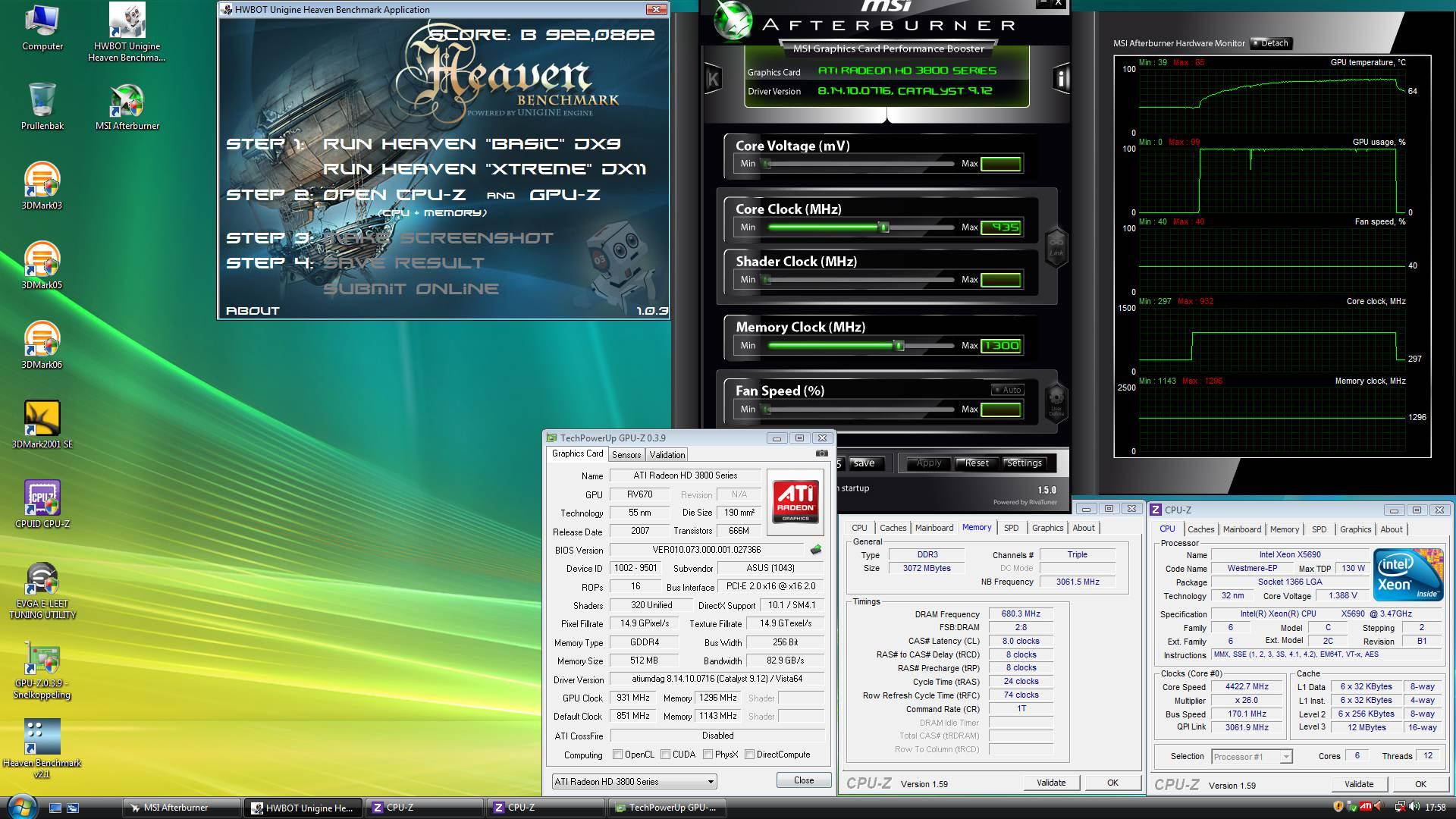Viewport: 1456px width, 819px height.
Task: Open CPUID CPU-Z desktop icon
Action: point(42,504)
